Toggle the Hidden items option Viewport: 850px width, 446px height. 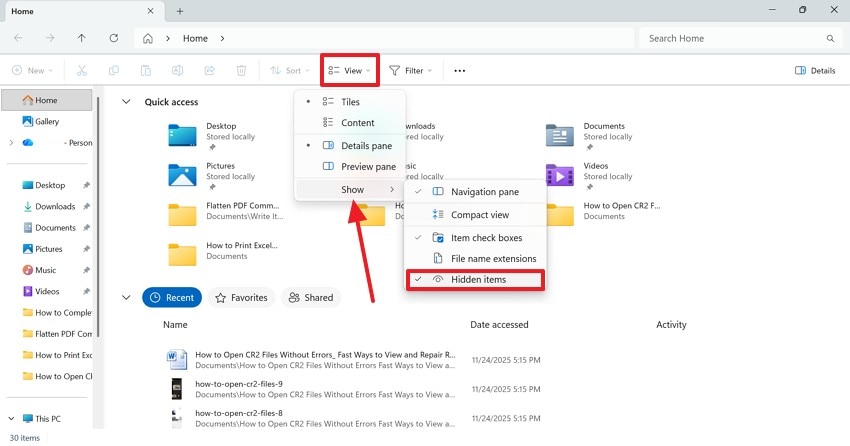475,280
